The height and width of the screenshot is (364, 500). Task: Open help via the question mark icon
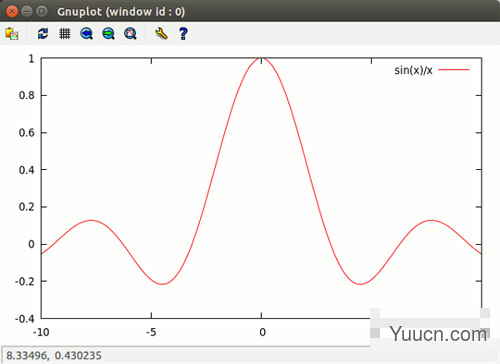[183, 34]
